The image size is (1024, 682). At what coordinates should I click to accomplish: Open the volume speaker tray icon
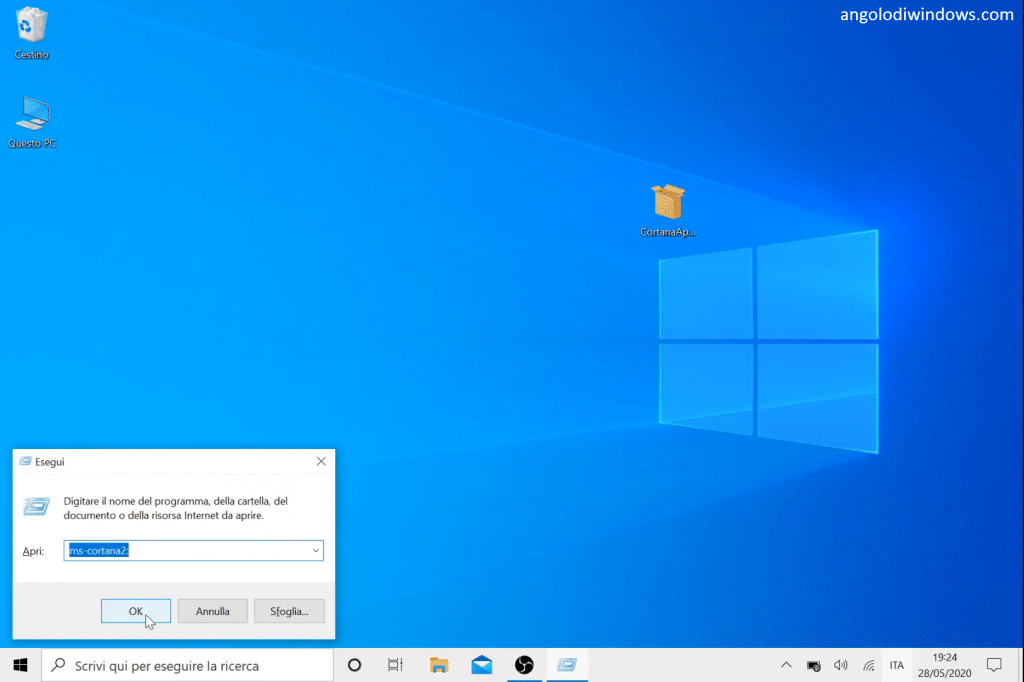click(841, 665)
